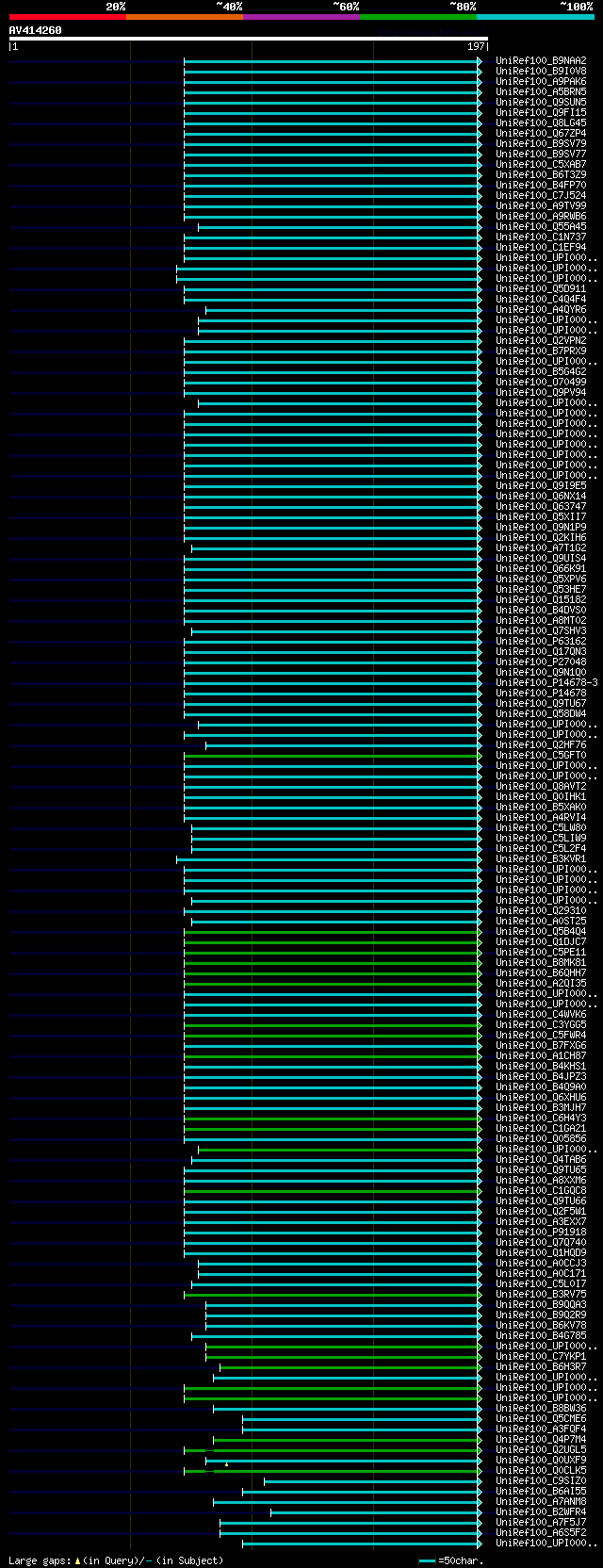The width and height of the screenshot is (603, 1568).
Task: Choose hit UniRef100_Q55A45
Action: pyautogui.click(x=541, y=226)
